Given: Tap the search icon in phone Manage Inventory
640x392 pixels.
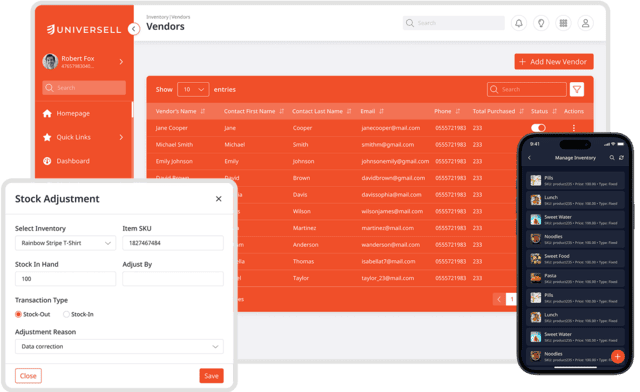Looking at the screenshot, I should (x=612, y=158).
